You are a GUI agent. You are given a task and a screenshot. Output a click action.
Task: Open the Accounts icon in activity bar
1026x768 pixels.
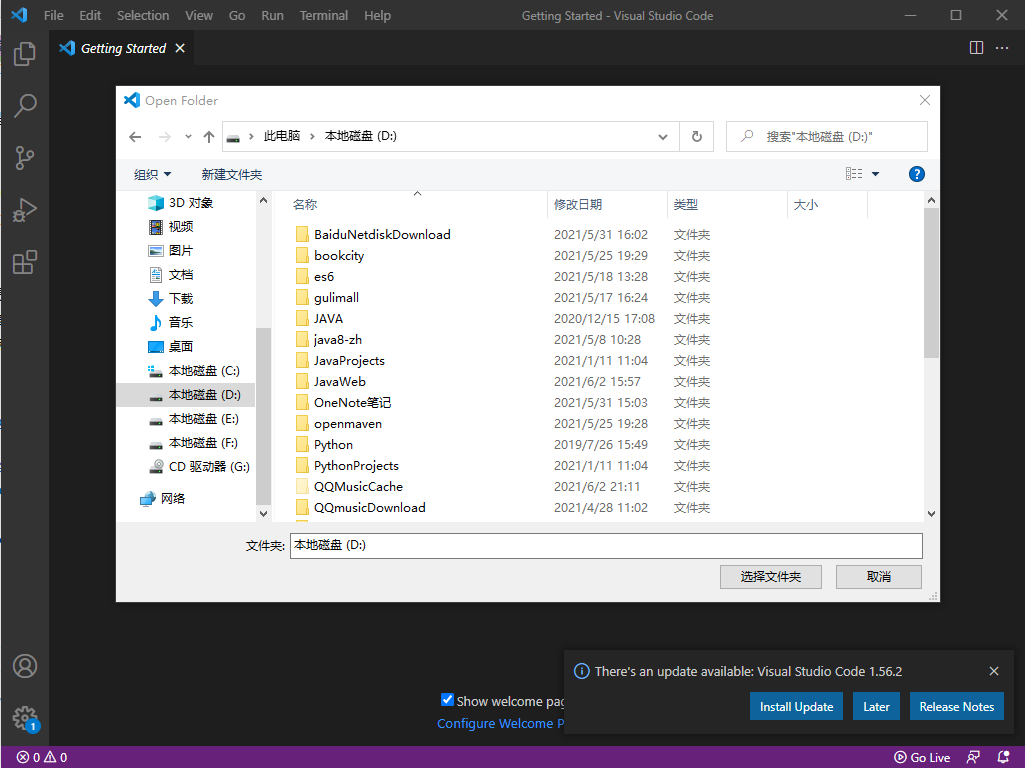click(25, 666)
